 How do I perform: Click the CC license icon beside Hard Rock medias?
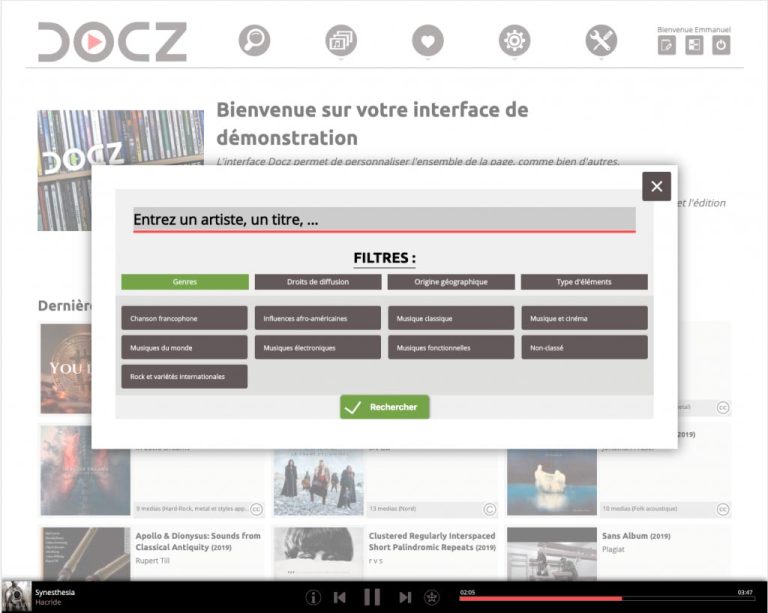coord(256,509)
